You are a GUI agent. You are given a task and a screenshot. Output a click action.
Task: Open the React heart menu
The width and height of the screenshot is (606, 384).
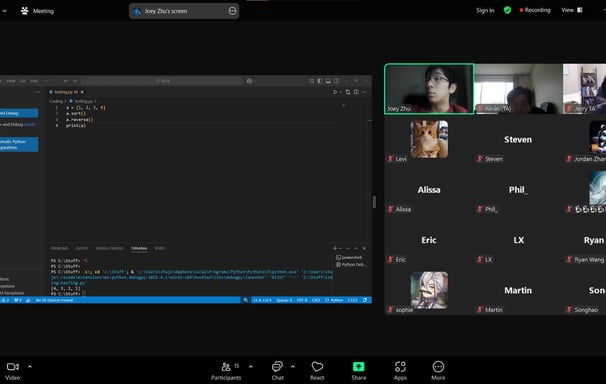(317, 371)
